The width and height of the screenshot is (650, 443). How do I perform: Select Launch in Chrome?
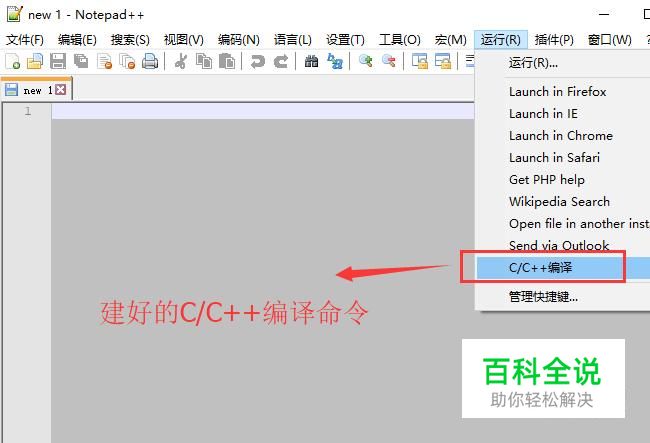tap(563, 136)
